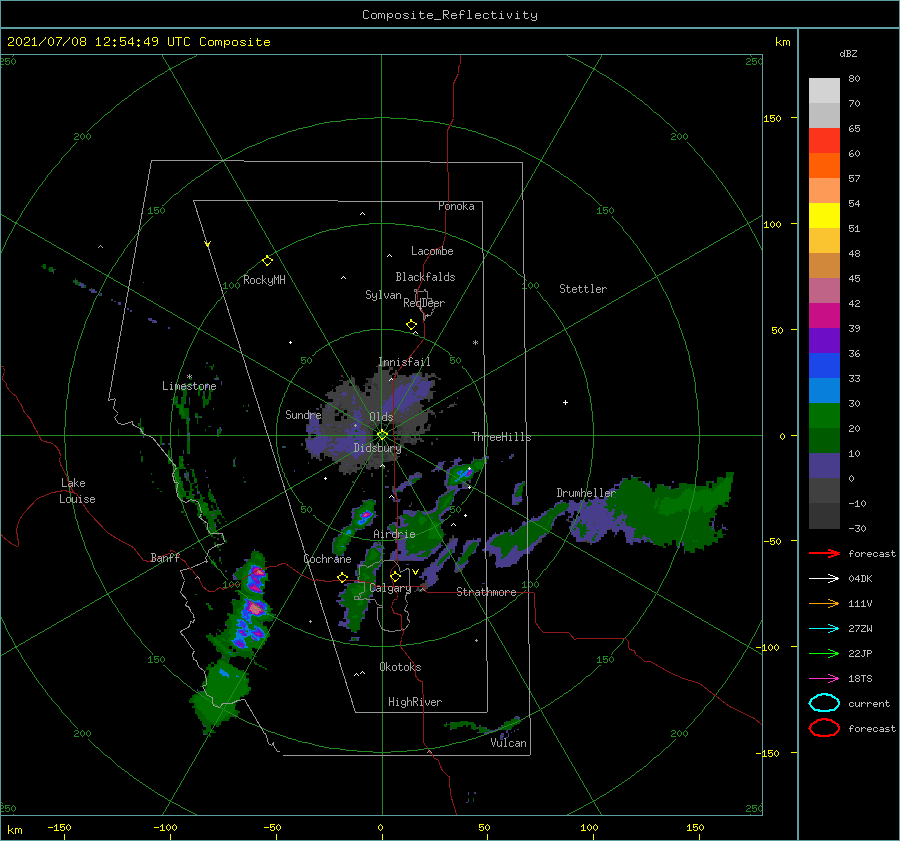Click the red forecast arrow in legend
The image size is (900, 841).
click(824, 553)
